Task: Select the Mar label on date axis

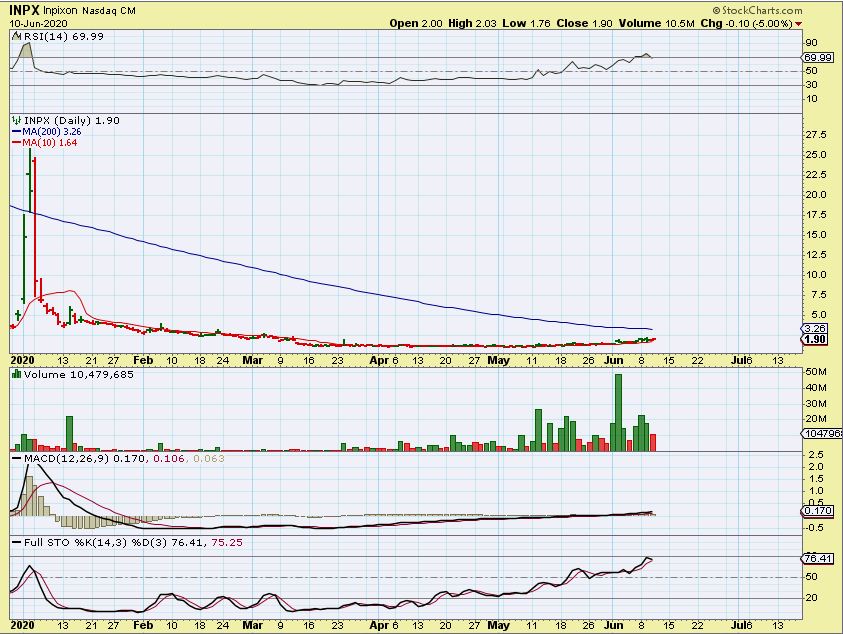Action: click(x=255, y=357)
